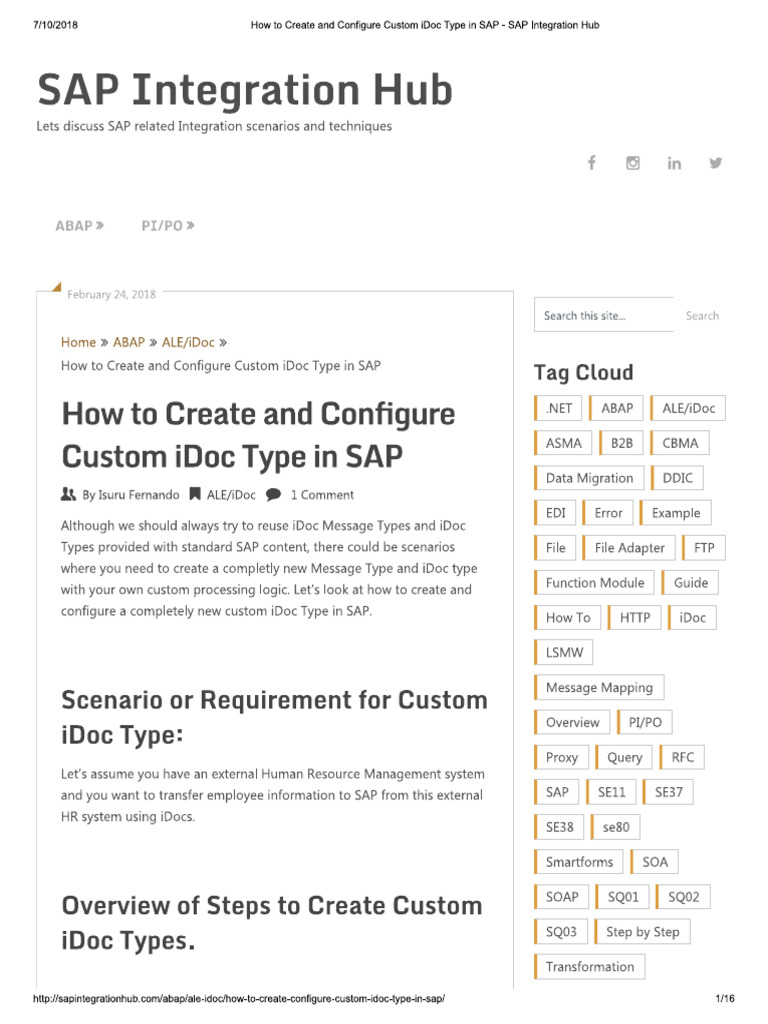Choose the SQ01 tag
The width and height of the screenshot is (768, 1024).
622,897
